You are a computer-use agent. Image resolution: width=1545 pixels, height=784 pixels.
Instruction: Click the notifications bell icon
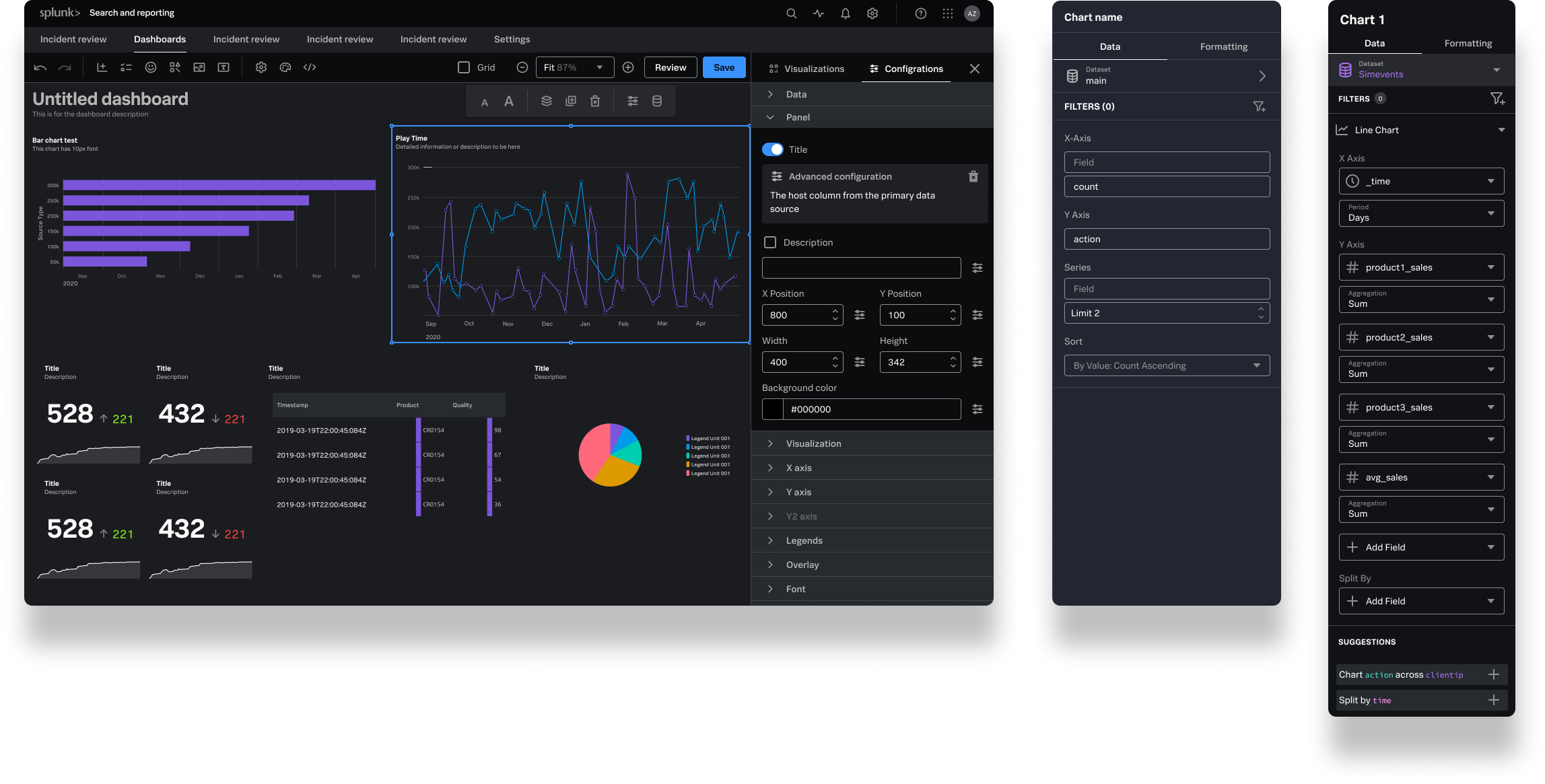click(846, 13)
